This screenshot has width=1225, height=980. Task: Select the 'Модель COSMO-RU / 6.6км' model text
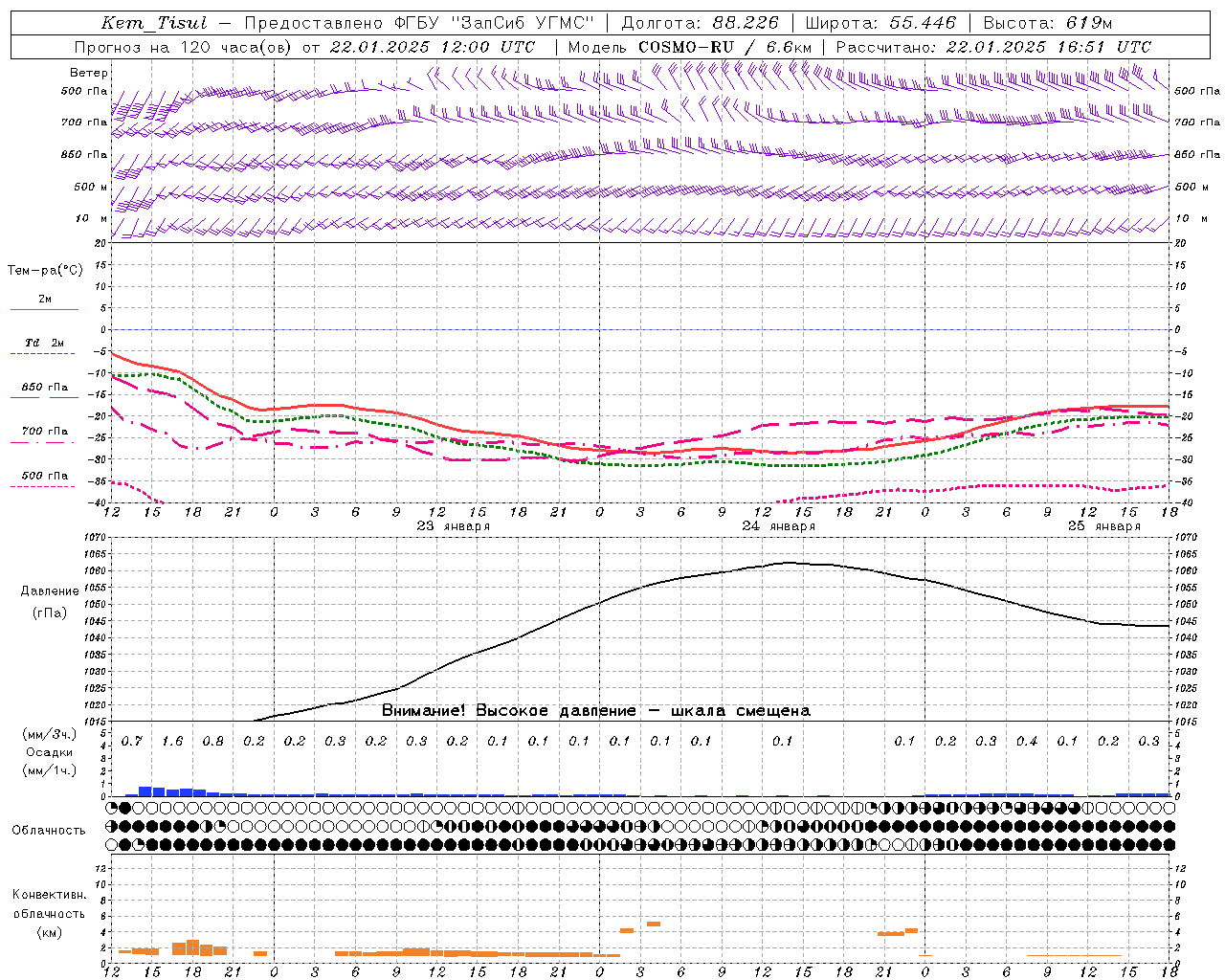[690, 47]
